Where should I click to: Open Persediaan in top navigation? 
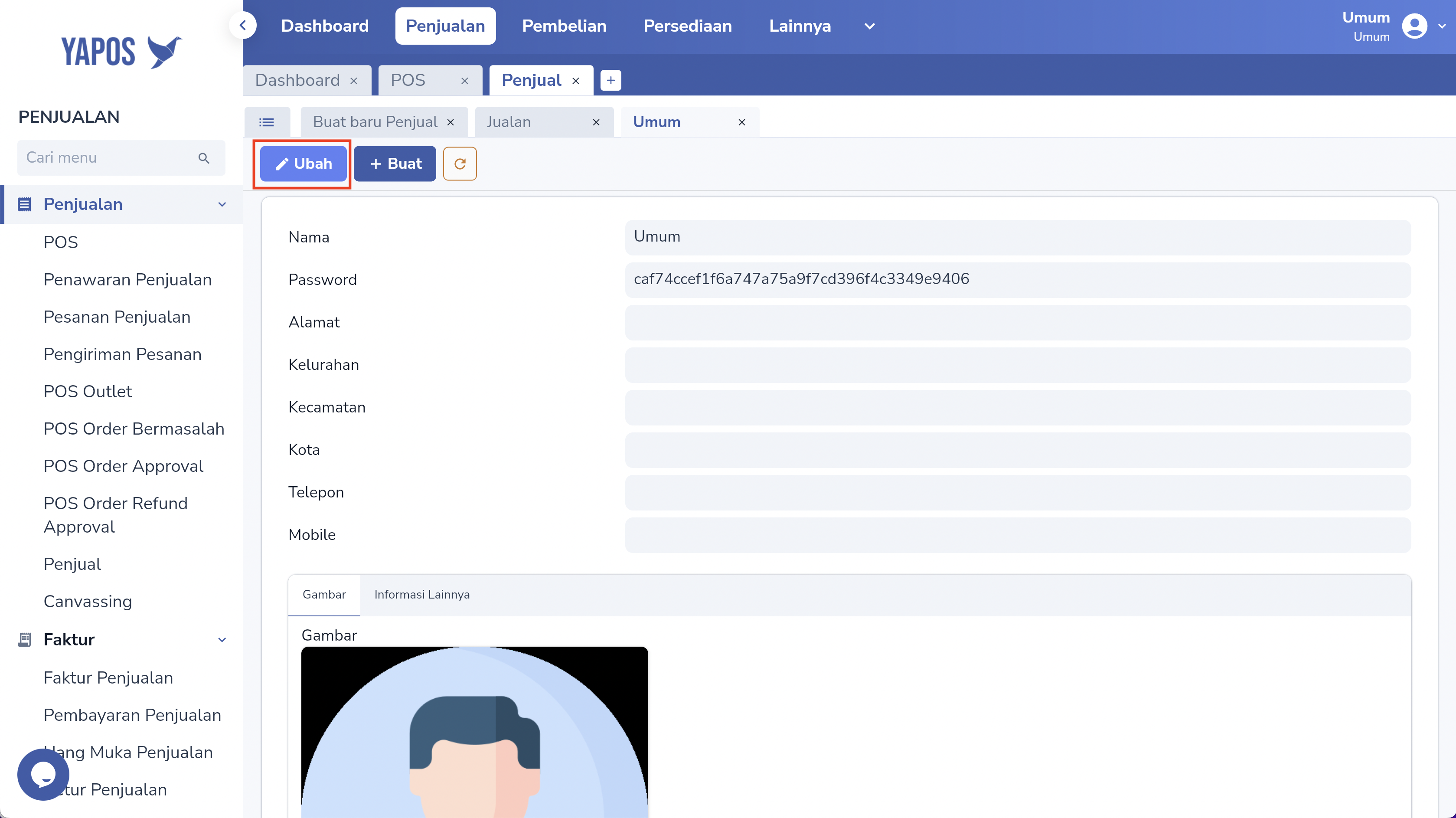[x=687, y=26]
